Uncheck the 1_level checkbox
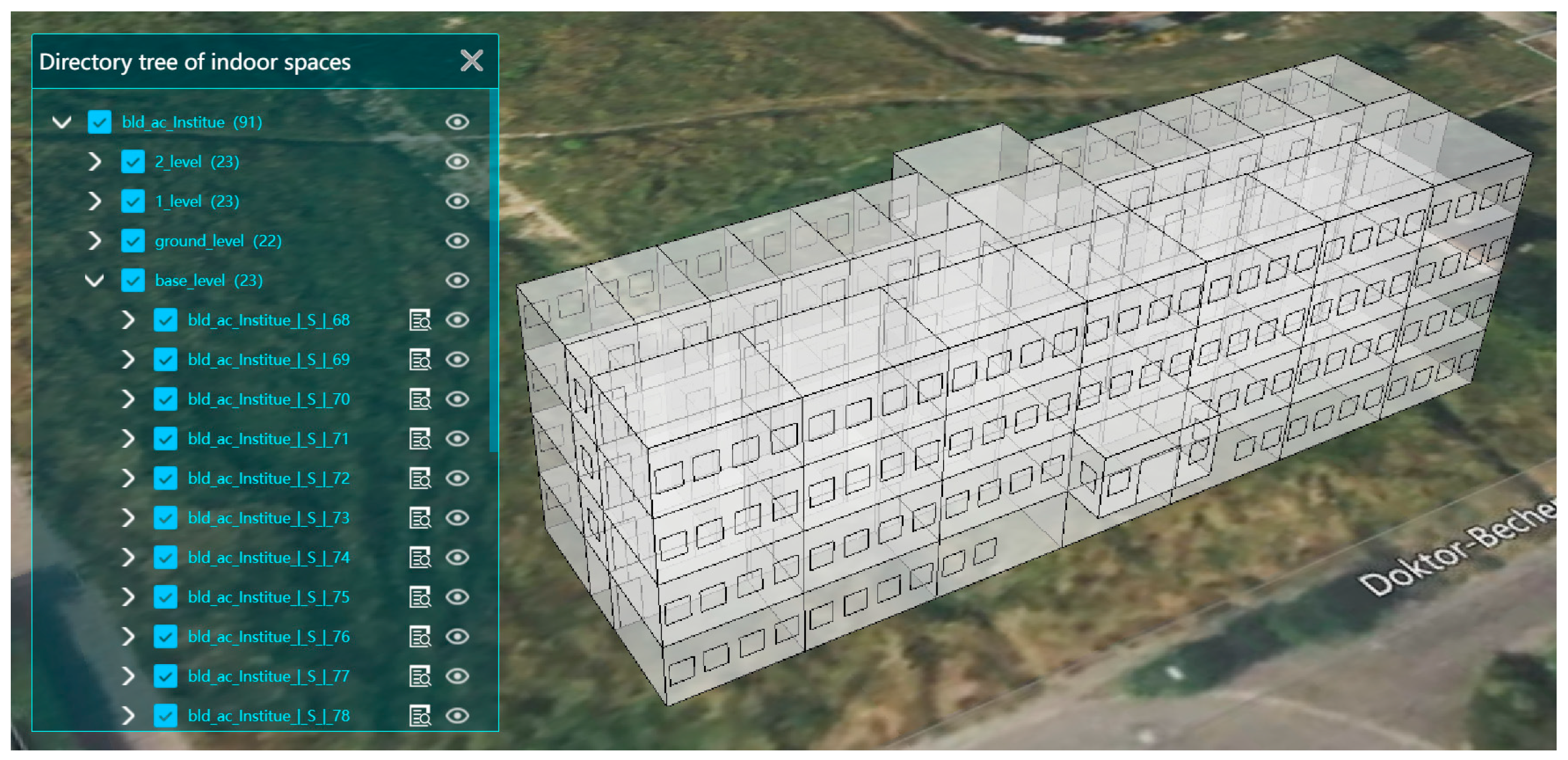Image resolution: width=1568 pixels, height=760 pixels. pyautogui.click(x=132, y=201)
